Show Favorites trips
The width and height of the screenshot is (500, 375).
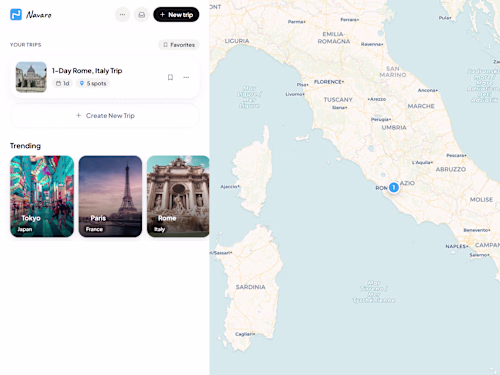[179, 45]
